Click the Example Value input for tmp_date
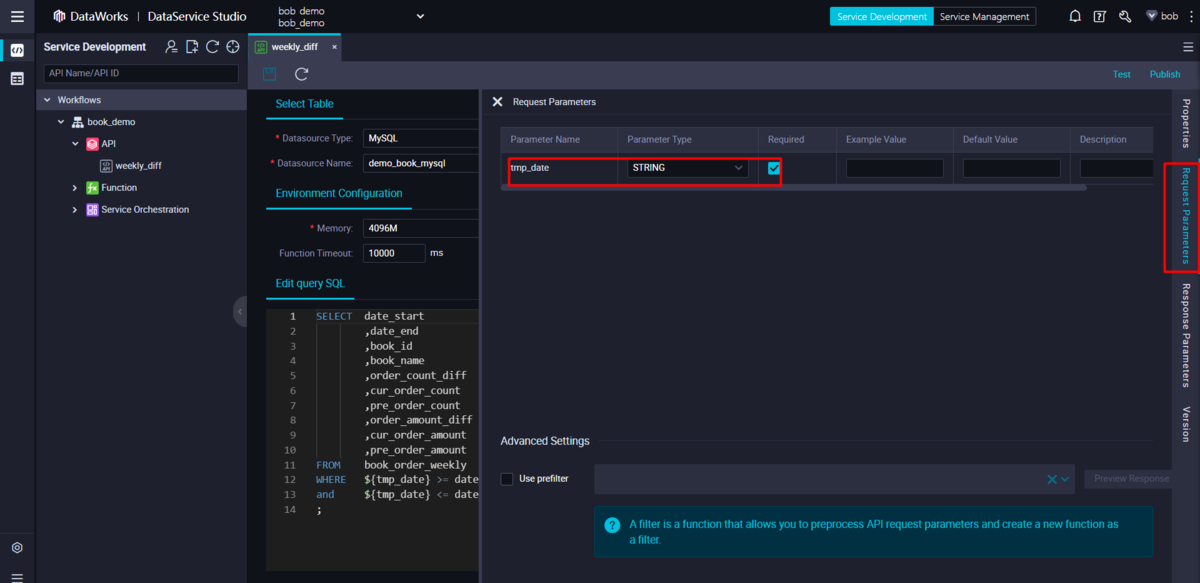This screenshot has height=583, width=1200. point(894,168)
